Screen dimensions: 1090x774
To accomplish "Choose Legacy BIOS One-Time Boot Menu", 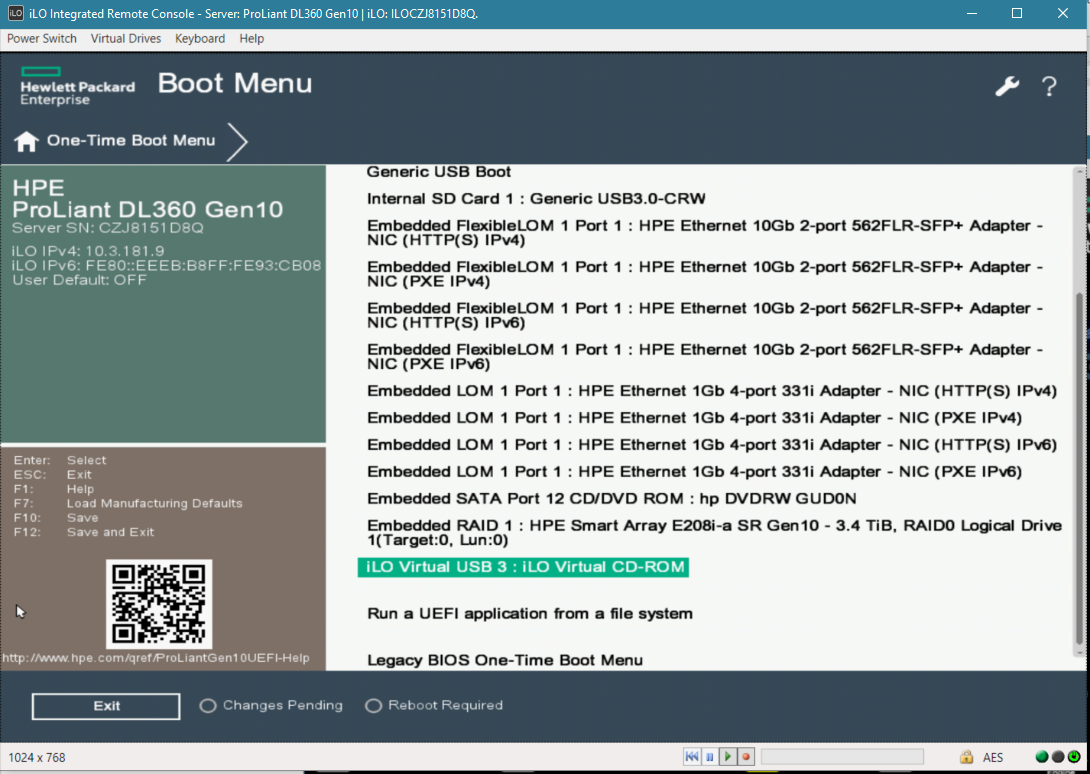I will pyautogui.click(x=505, y=660).
